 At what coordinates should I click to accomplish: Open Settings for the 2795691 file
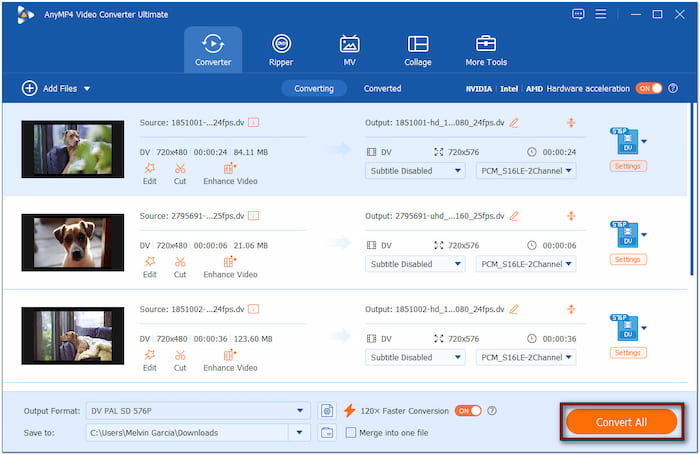pyautogui.click(x=628, y=259)
